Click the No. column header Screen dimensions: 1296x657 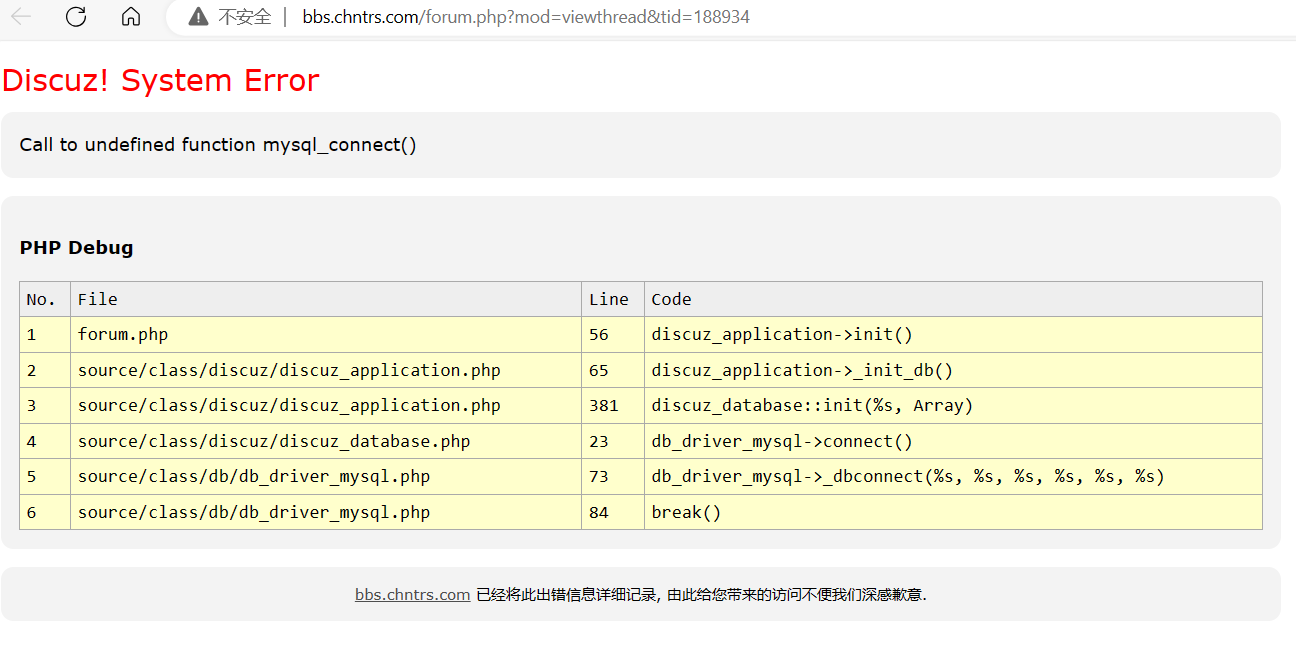(42, 299)
